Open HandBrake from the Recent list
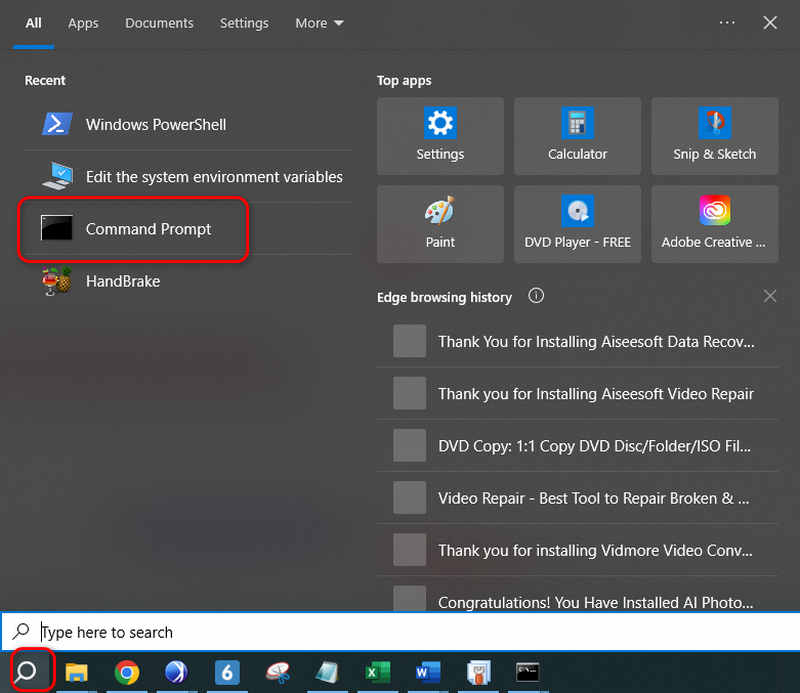Image resolution: width=800 pixels, height=693 pixels. [x=188, y=281]
